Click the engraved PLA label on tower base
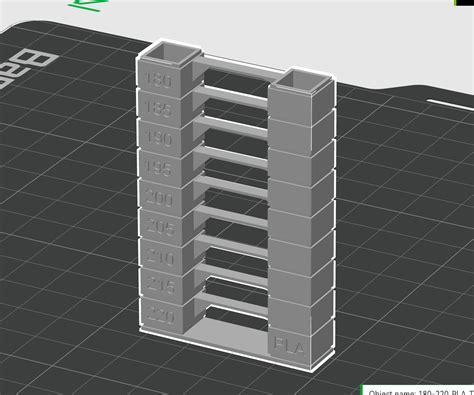Viewport: 474px width, 395px height. pos(289,346)
